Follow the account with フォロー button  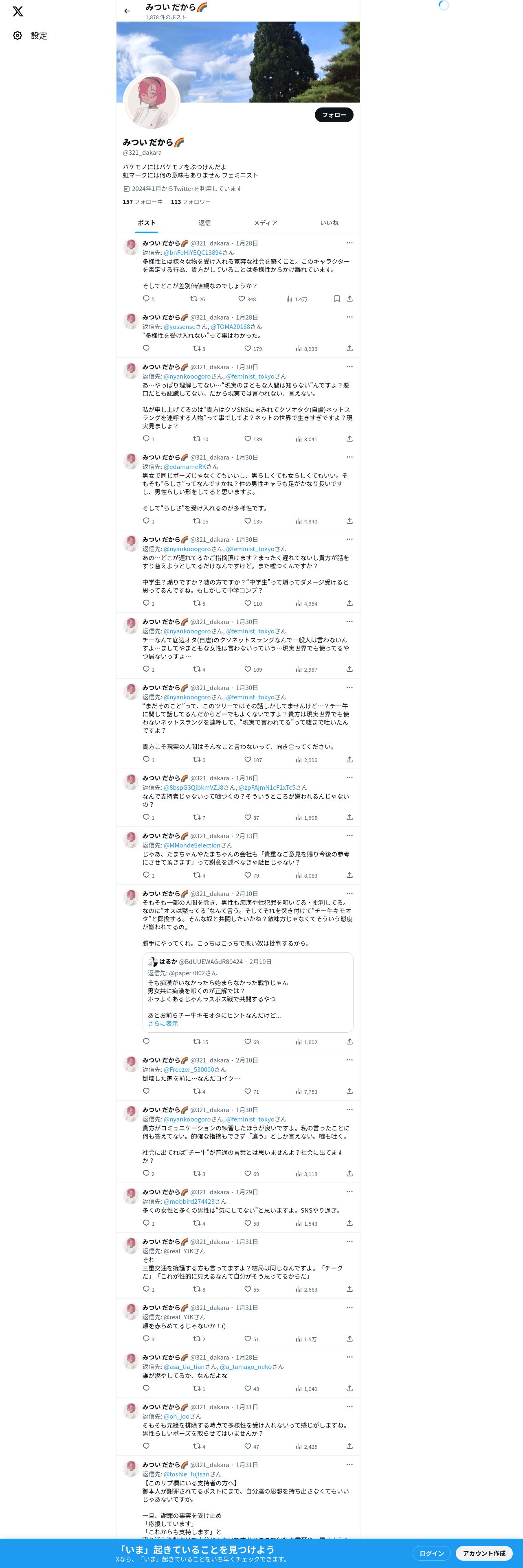point(334,115)
